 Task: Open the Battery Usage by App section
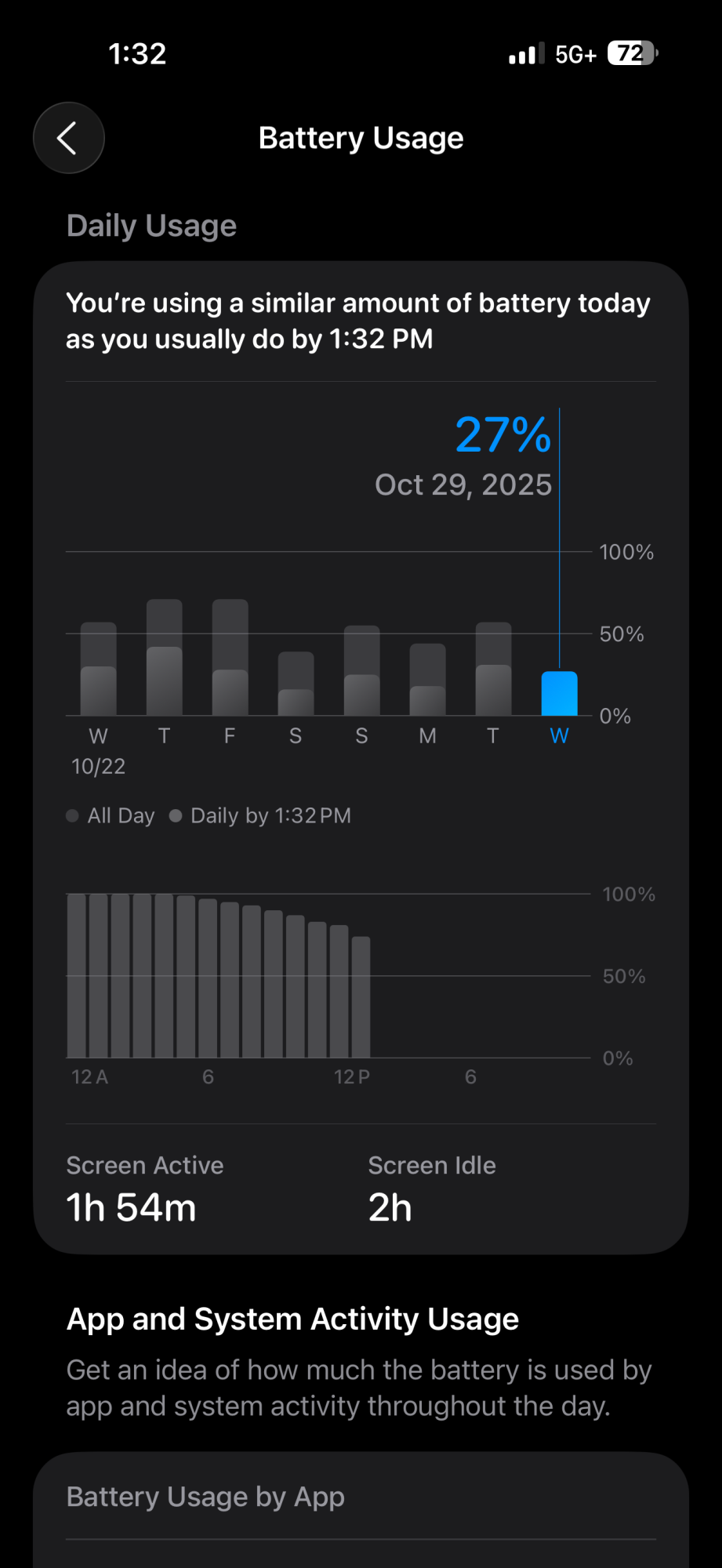coord(205,1497)
